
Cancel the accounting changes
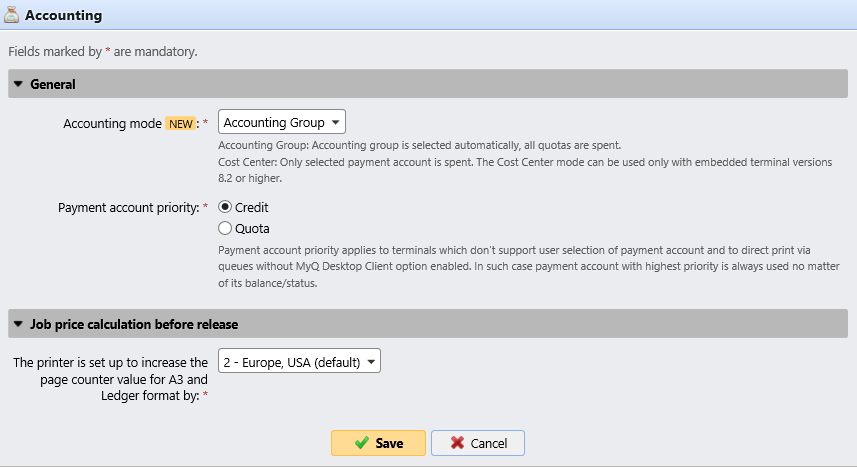[x=478, y=443]
